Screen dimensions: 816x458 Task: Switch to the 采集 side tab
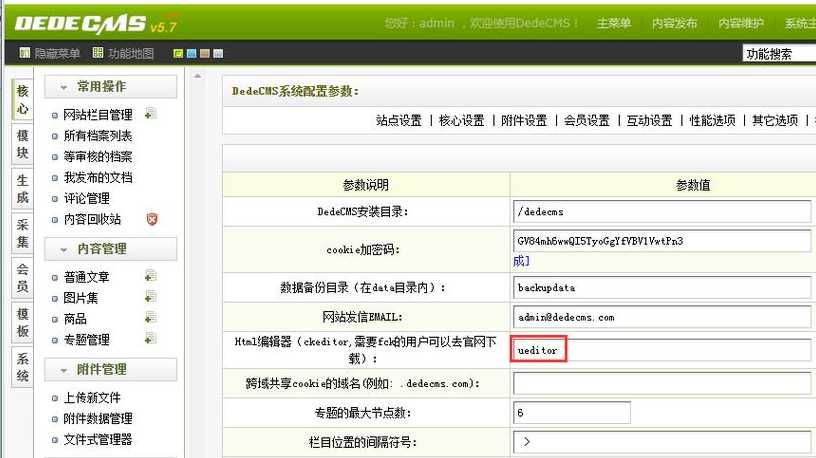[x=22, y=233]
